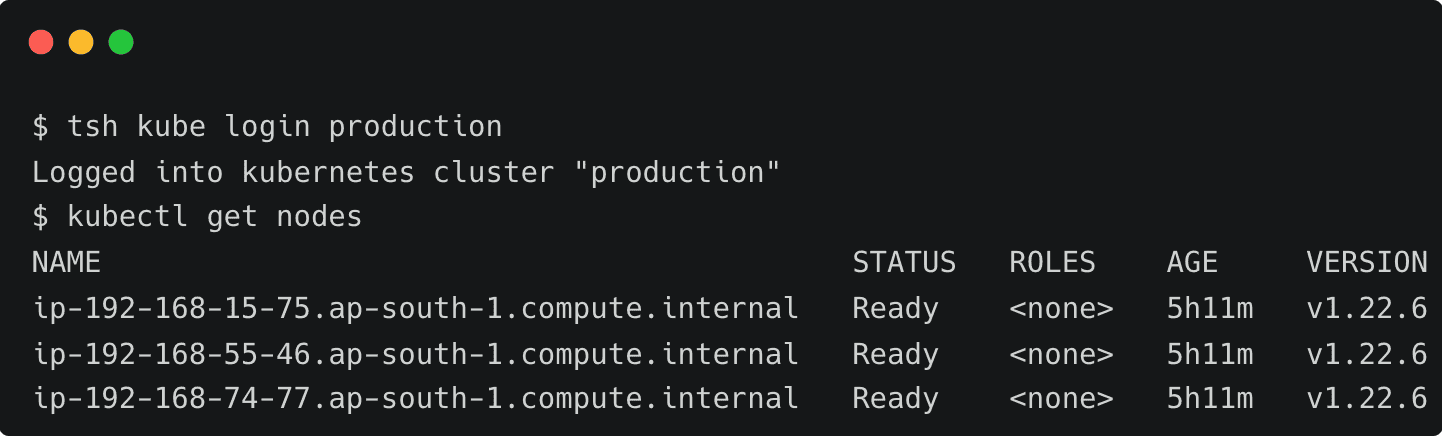
Task: Select node name ip-192-168-74-77.ap-south-1.compute.internal
Action: click(415, 399)
